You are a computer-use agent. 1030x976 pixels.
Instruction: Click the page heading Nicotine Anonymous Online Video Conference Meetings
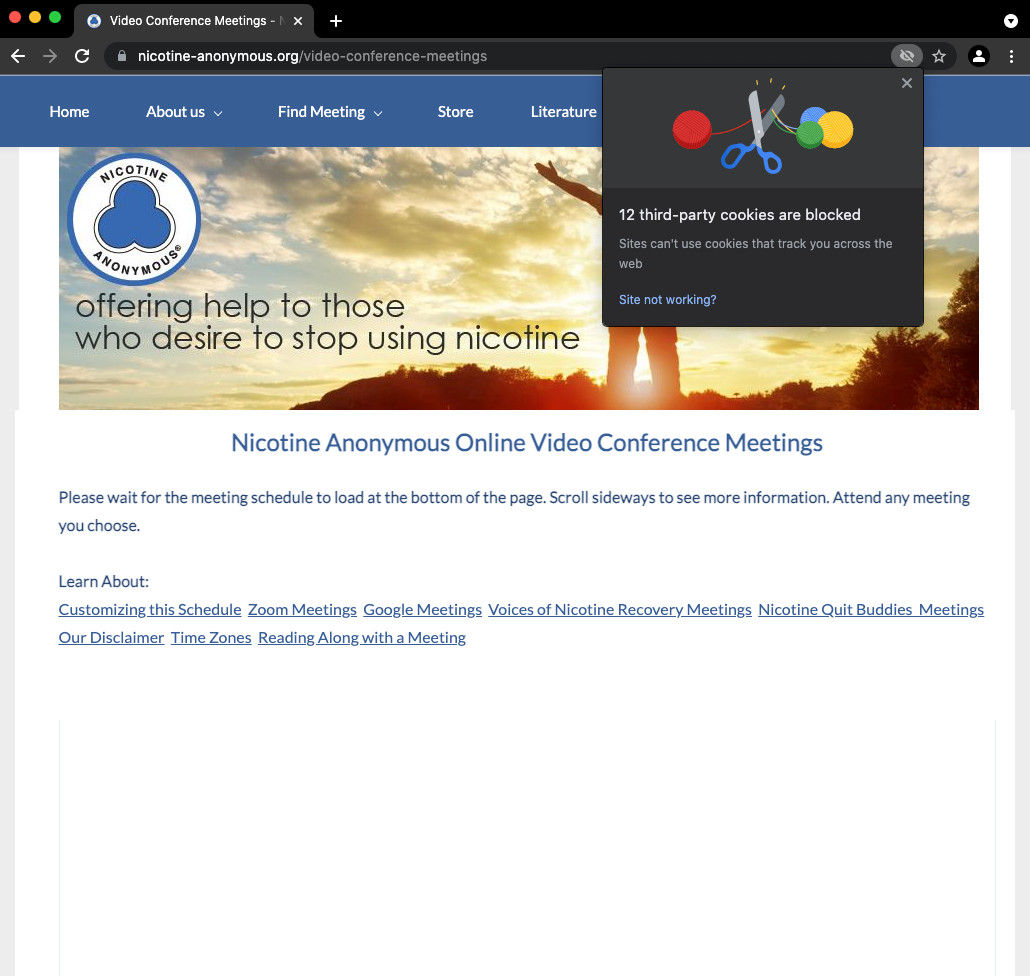click(x=527, y=443)
